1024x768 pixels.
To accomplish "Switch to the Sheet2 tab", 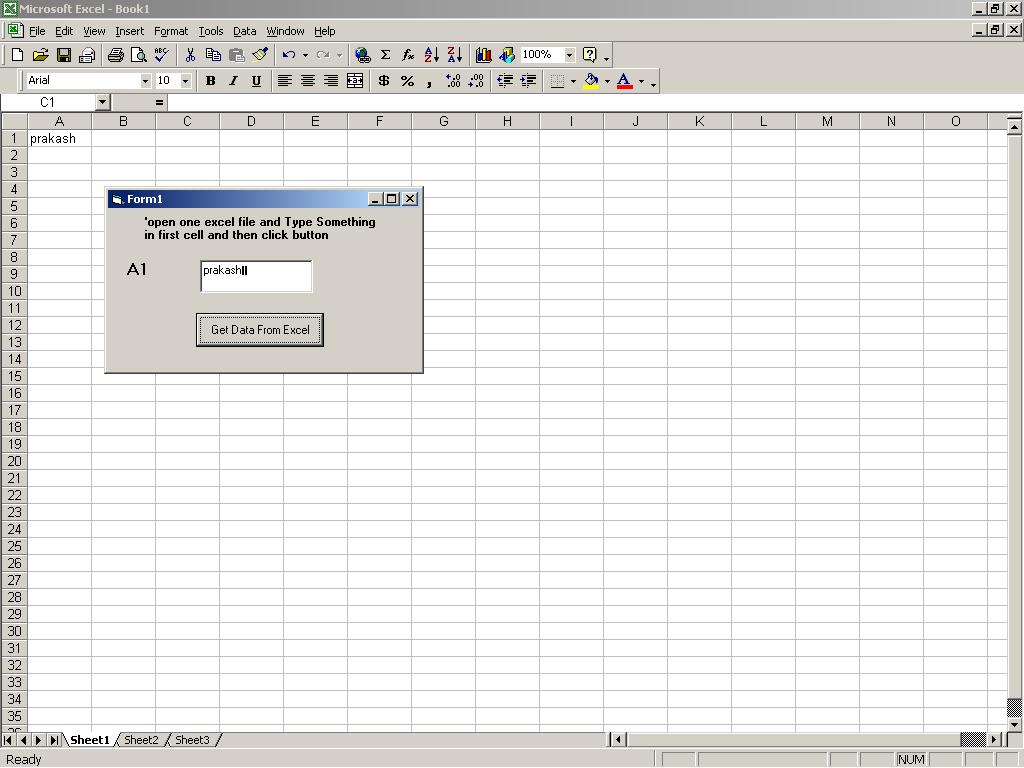I will [141, 740].
